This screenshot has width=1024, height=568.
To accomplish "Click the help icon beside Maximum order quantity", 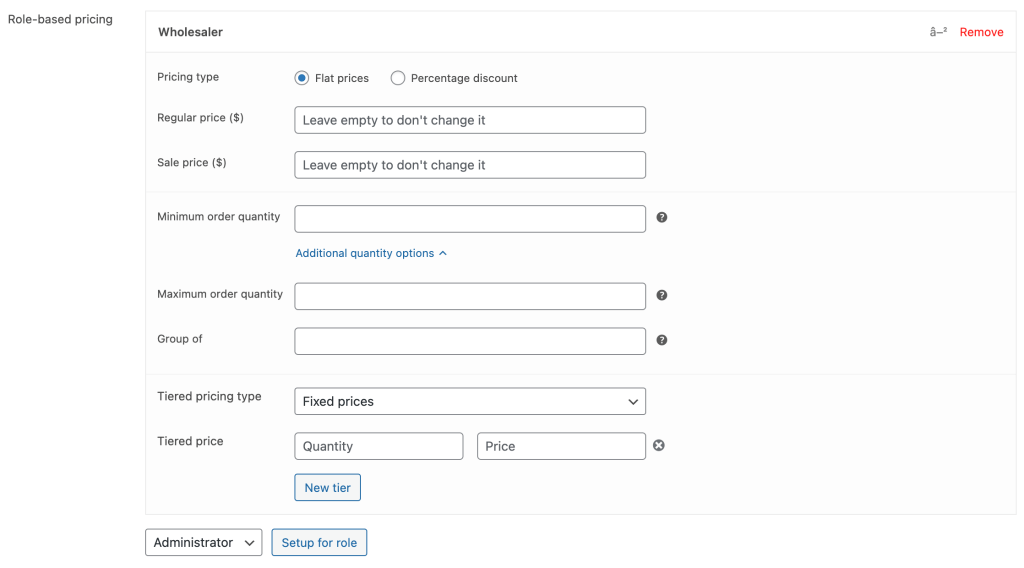I will [x=661, y=295].
